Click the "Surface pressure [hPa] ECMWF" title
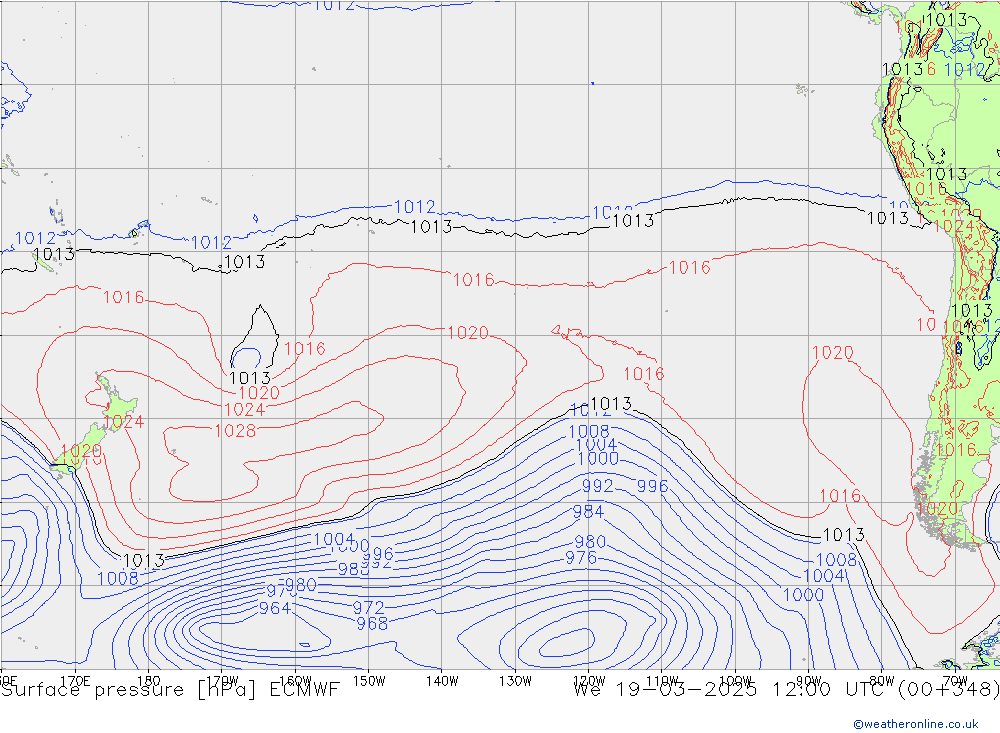The image size is (1000, 733). coord(170,689)
